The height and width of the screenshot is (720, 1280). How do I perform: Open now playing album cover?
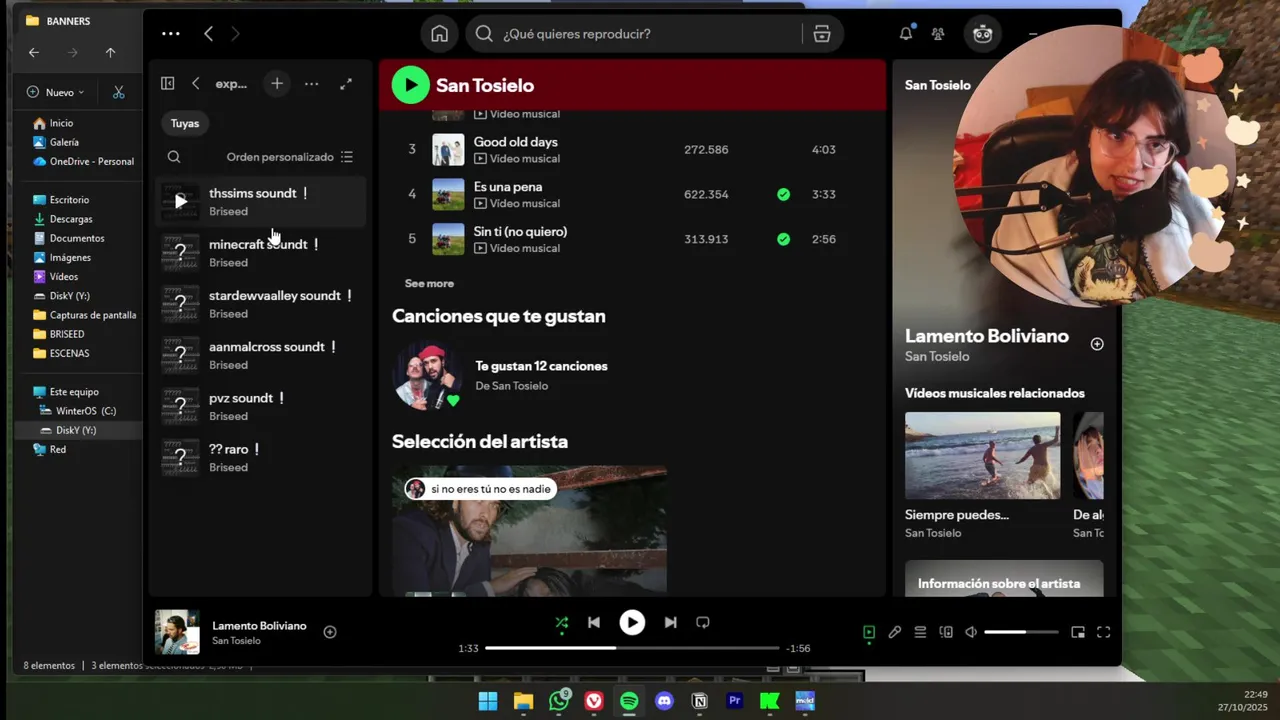pyautogui.click(x=177, y=632)
